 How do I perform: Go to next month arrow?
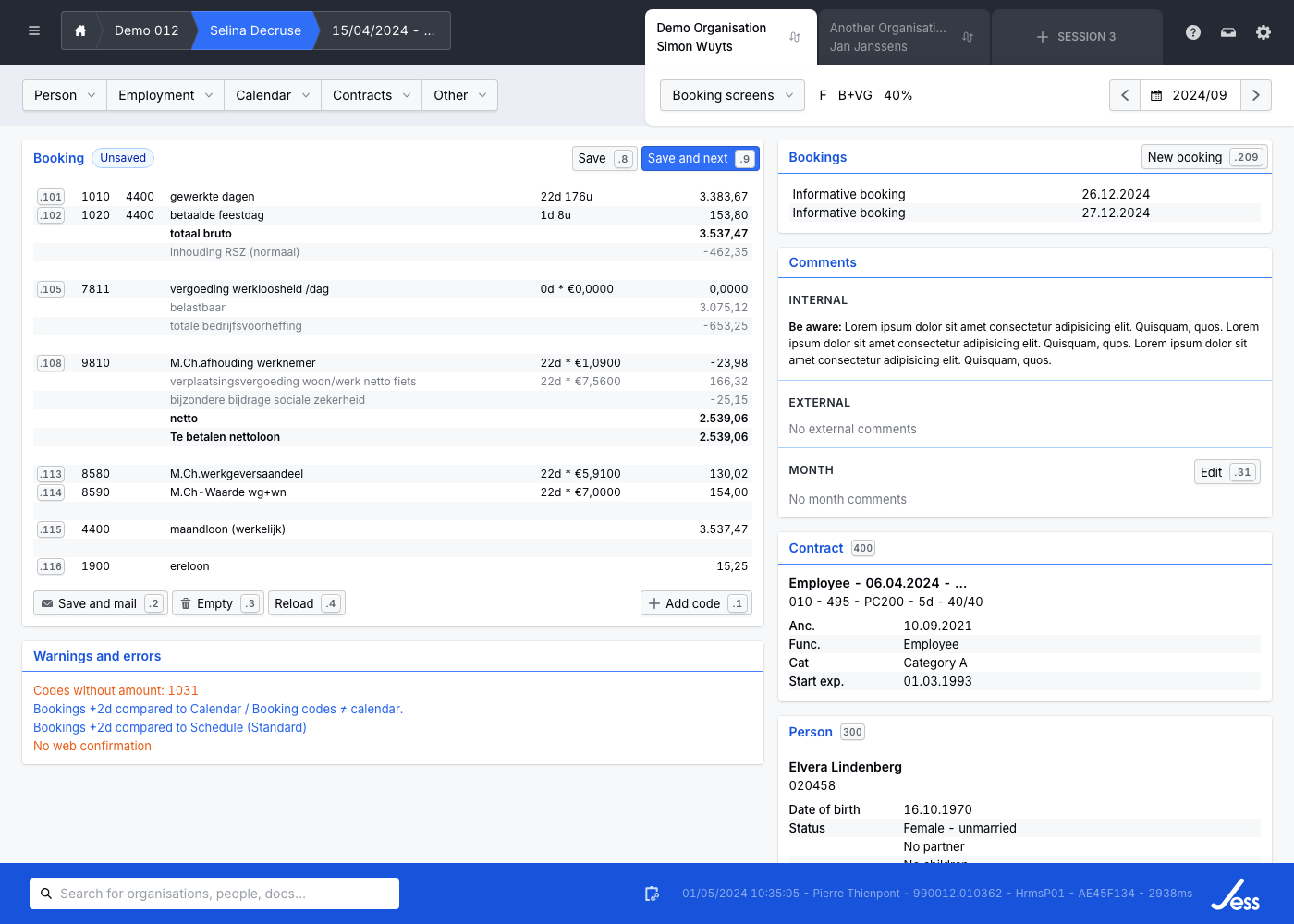[x=1255, y=95]
